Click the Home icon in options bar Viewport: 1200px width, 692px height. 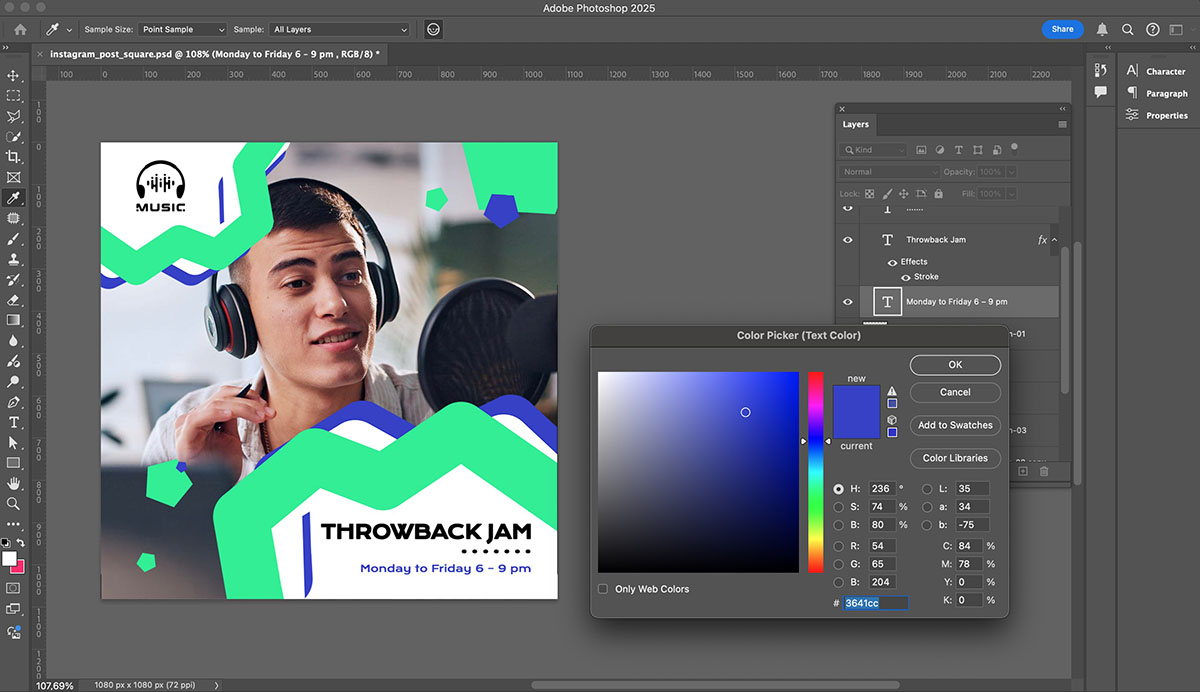coord(20,30)
